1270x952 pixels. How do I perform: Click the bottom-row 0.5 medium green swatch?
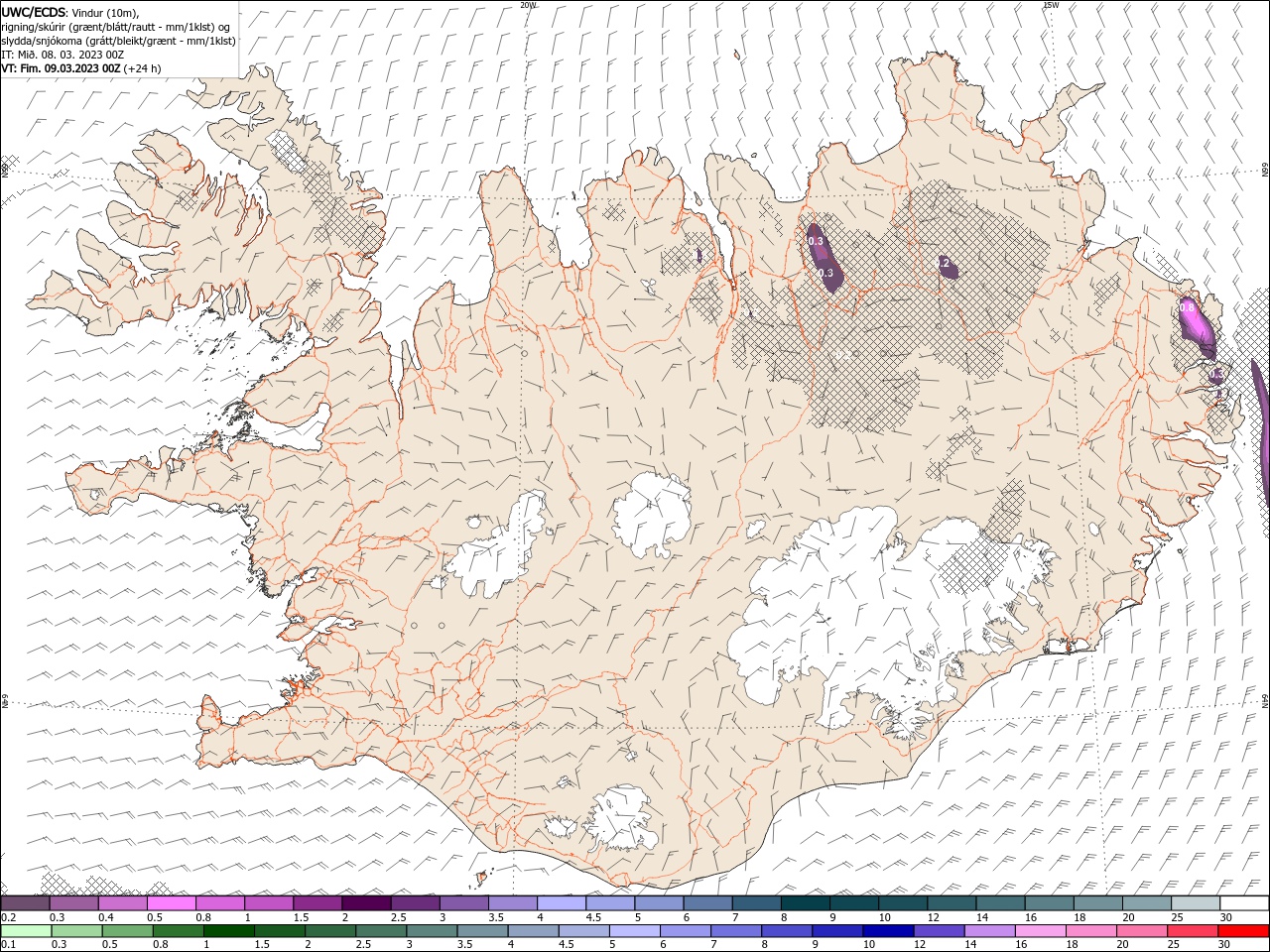(x=127, y=931)
